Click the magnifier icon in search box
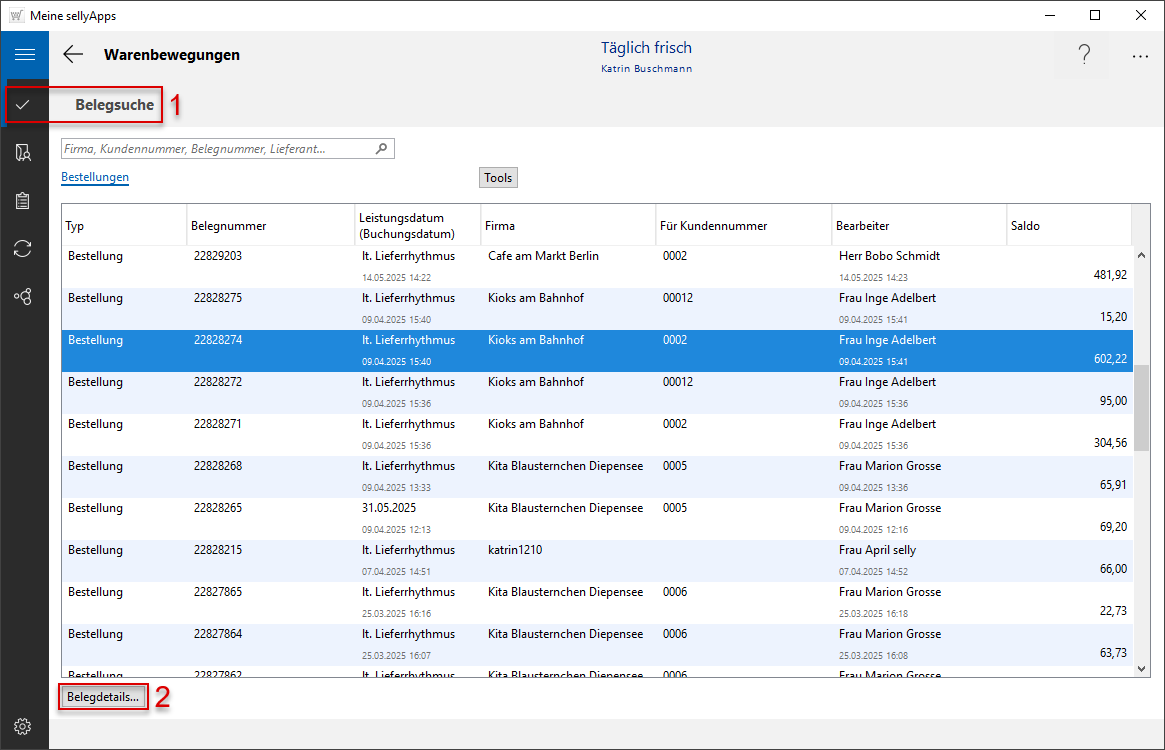1165x750 pixels. [381, 149]
